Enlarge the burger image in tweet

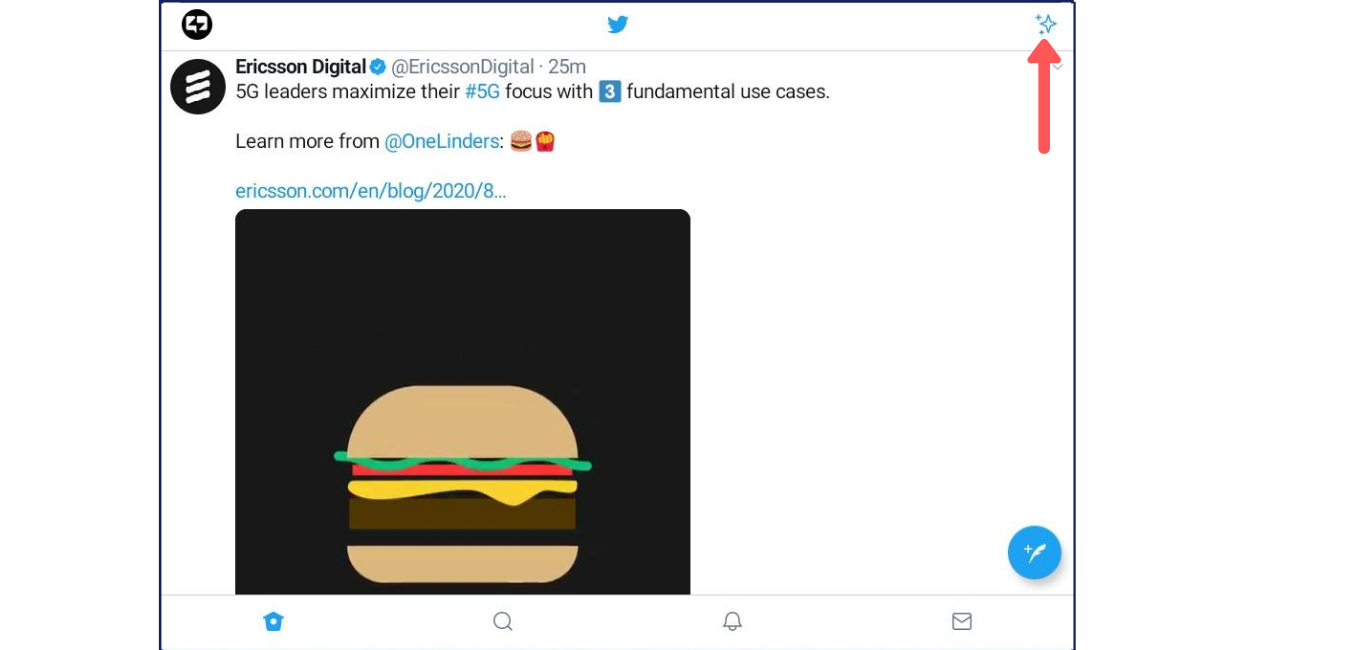(462, 400)
